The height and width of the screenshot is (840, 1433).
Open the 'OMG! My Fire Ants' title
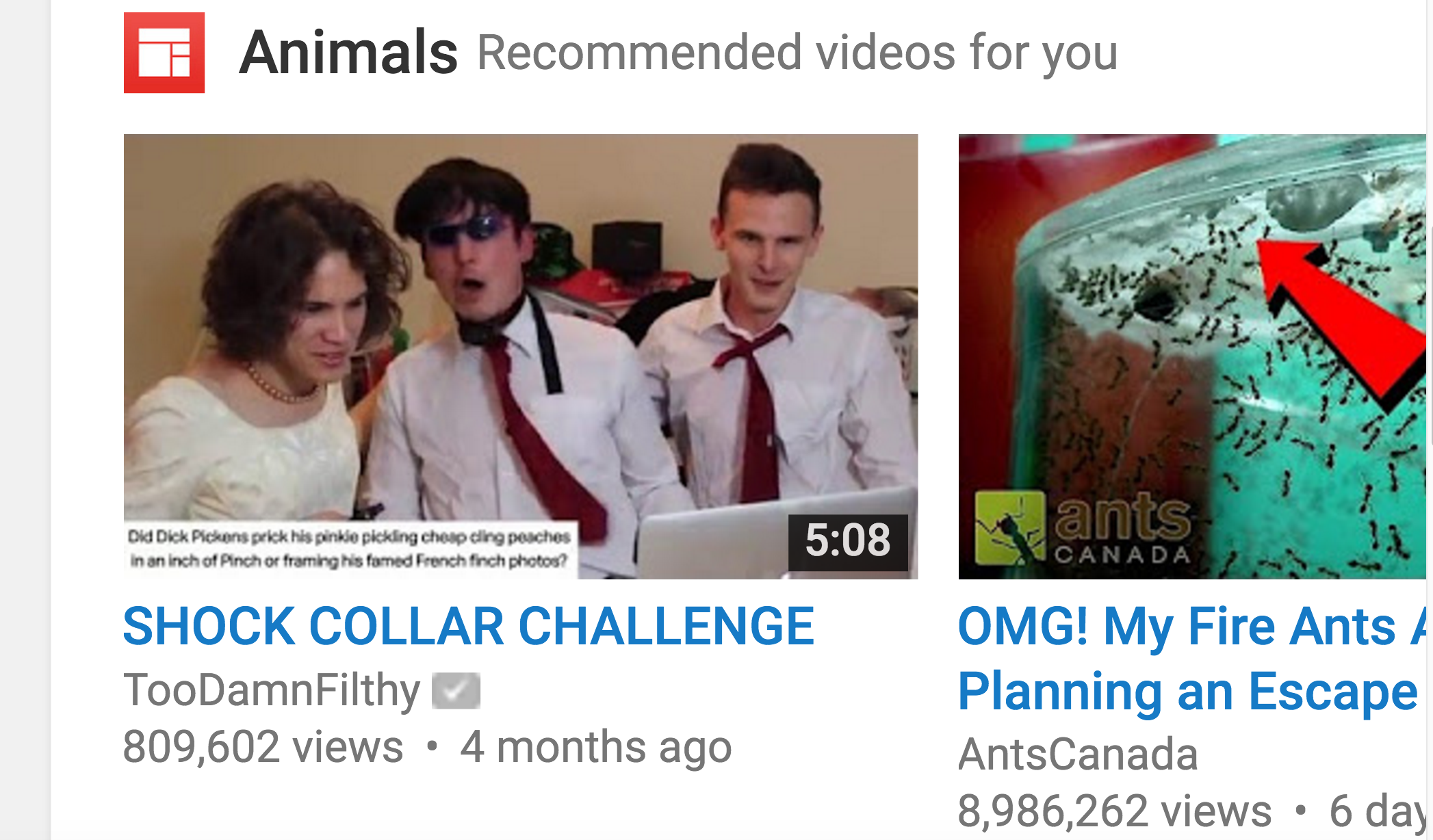(1191, 626)
